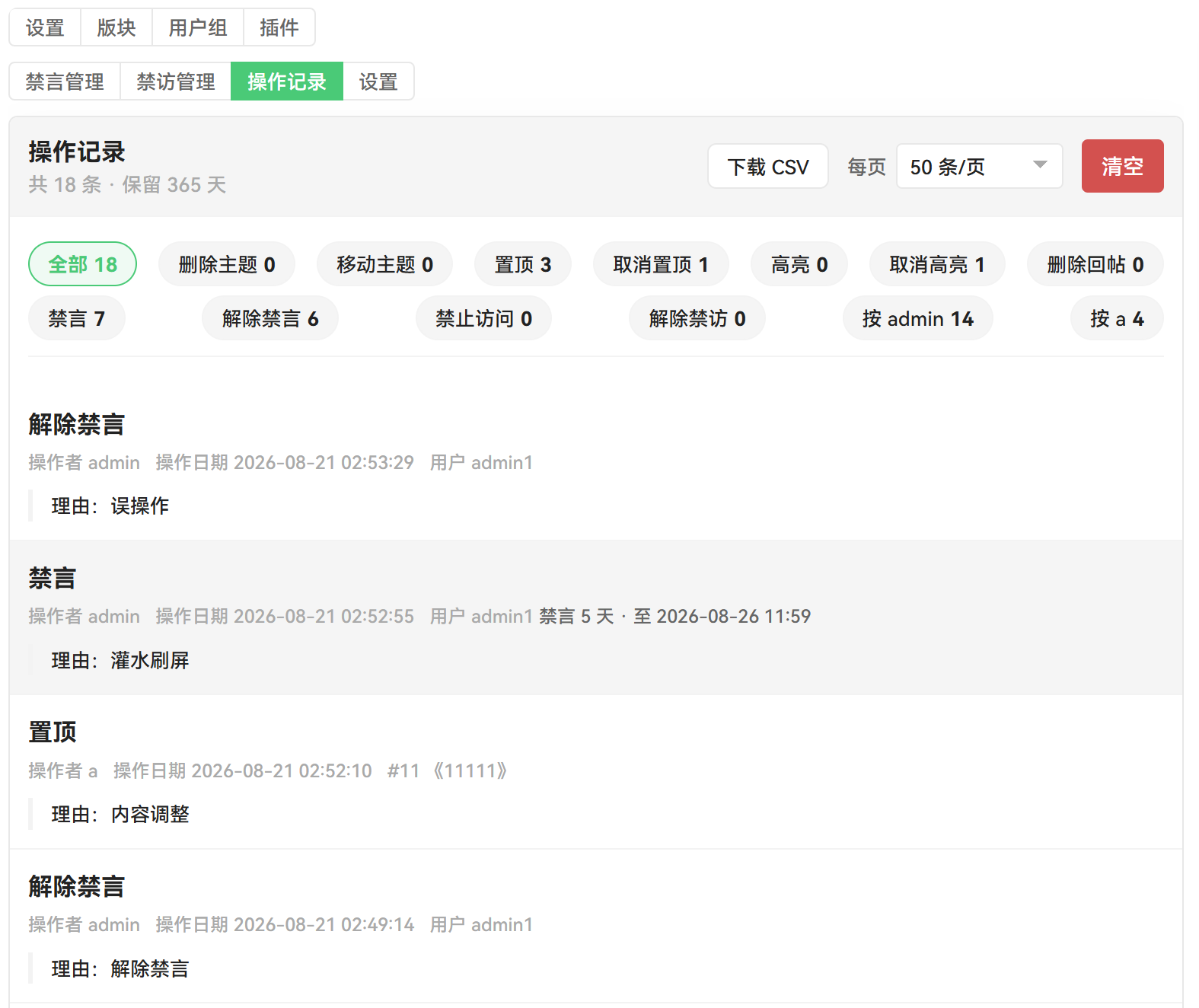Select the 删除回帖 0 filter chip
1199x1008 pixels.
[x=1095, y=264]
